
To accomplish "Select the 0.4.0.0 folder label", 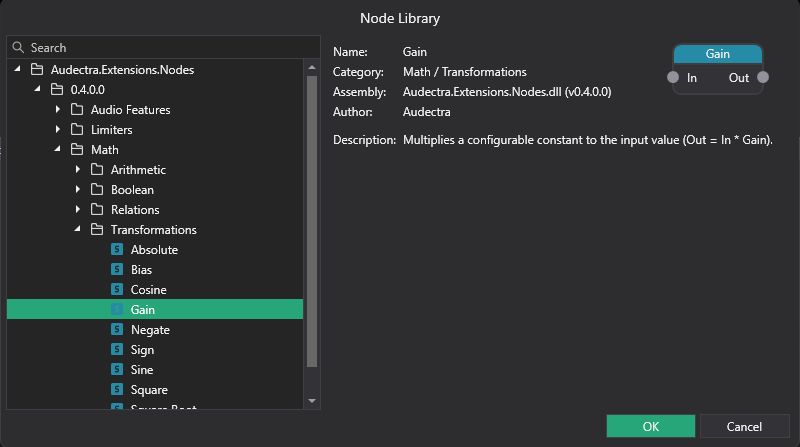I will pyautogui.click(x=88, y=90).
